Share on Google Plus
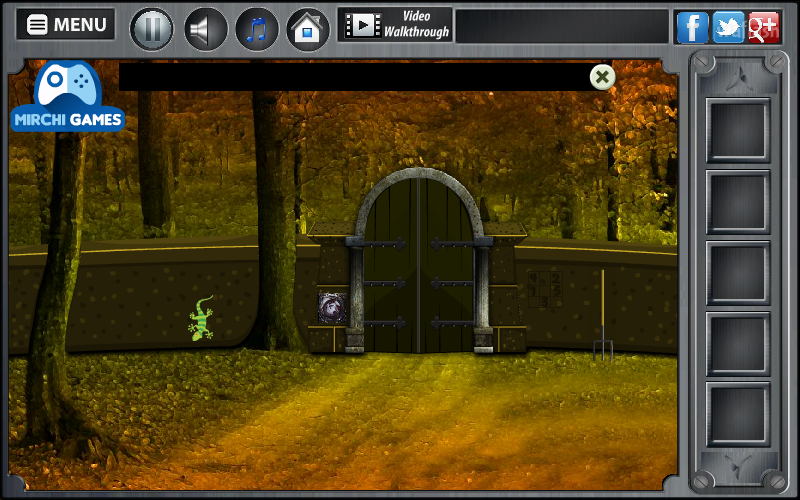 [764, 27]
